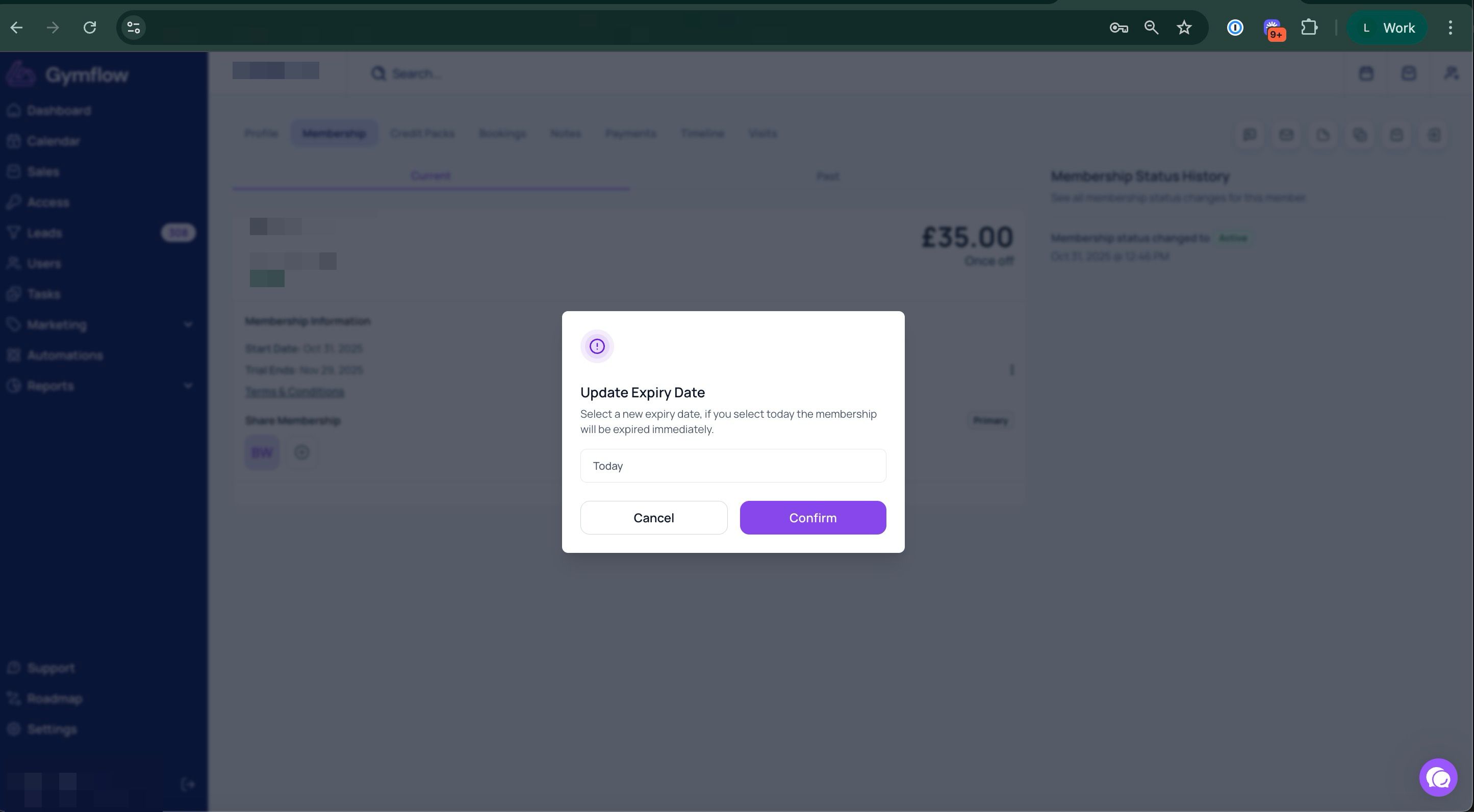Click the zoom magnifier icon in address bar
Screen dimensions: 1474x812
(1151, 28)
